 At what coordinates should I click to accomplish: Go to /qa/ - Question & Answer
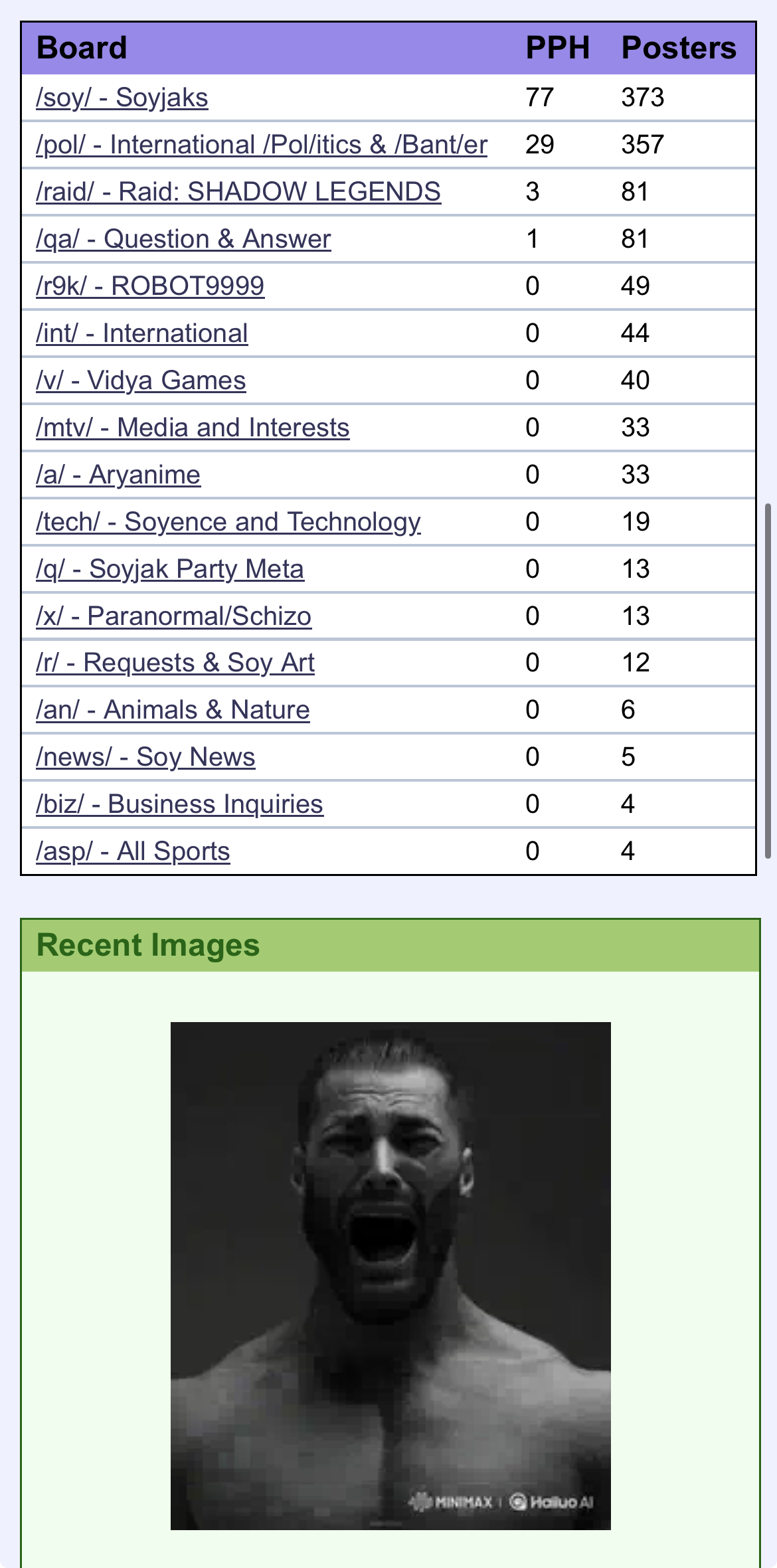tap(183, 239)
